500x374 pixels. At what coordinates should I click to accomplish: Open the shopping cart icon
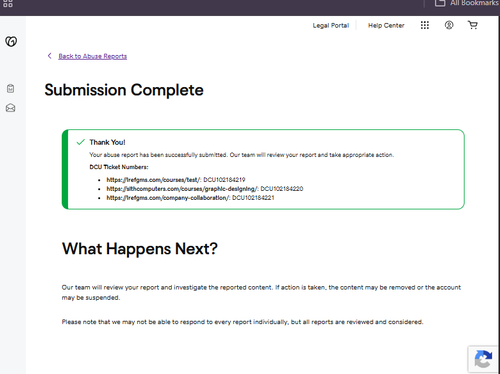473,25
